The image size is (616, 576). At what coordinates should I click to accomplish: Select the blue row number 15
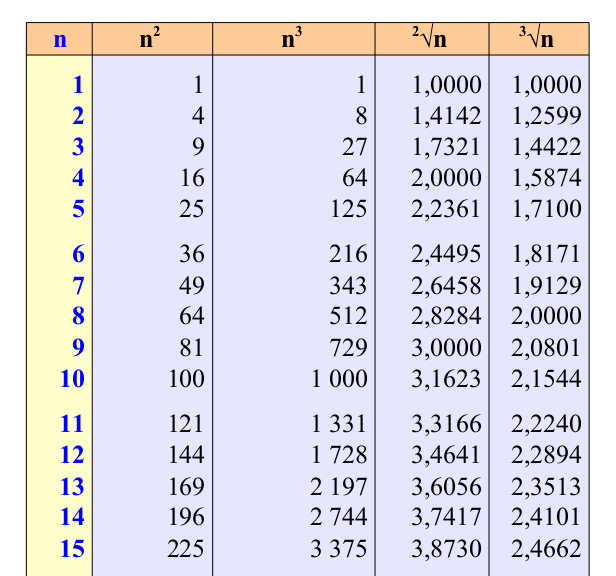tap(72, 549)
